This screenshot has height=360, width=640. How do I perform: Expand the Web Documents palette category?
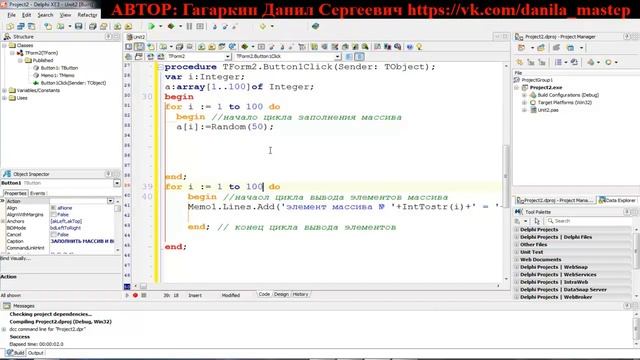540,260
